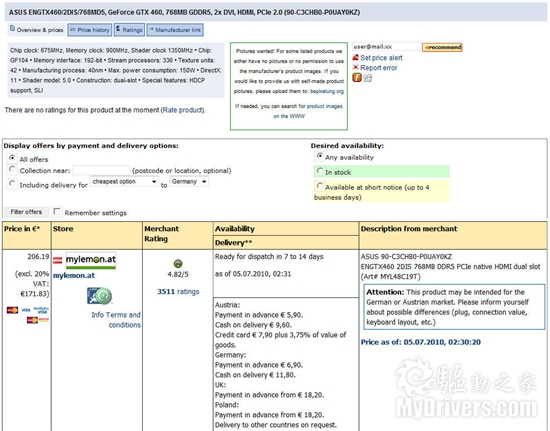
Task: Click the Austrian flag icon beside mylemon
Action: (58, 260)
